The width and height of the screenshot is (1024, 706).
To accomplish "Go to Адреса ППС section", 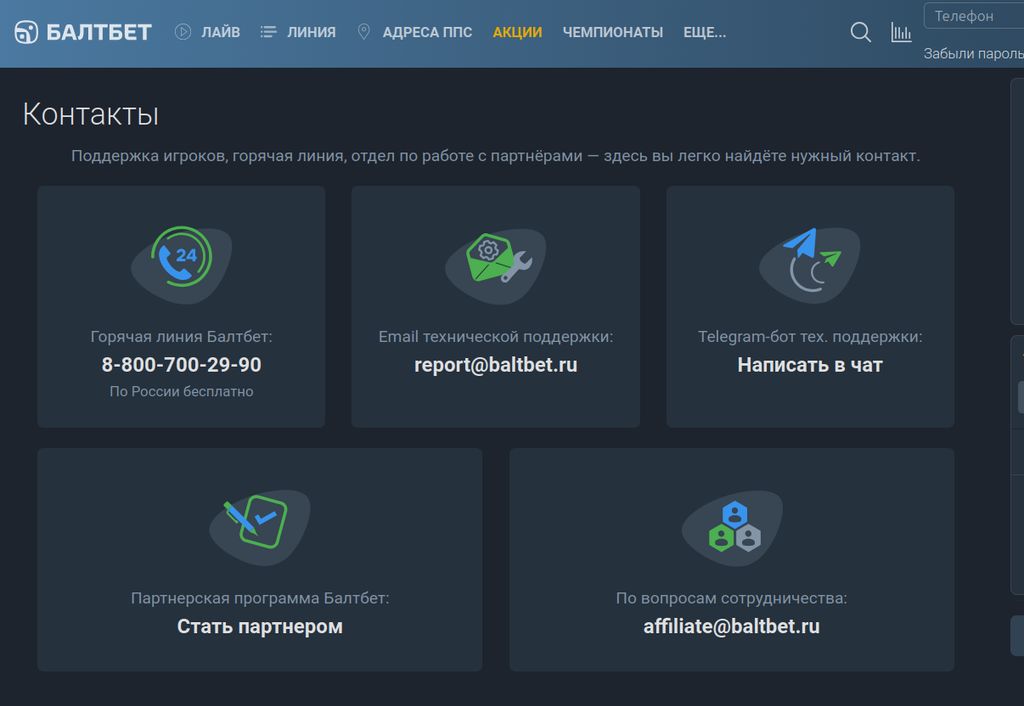I will point(427,32).
